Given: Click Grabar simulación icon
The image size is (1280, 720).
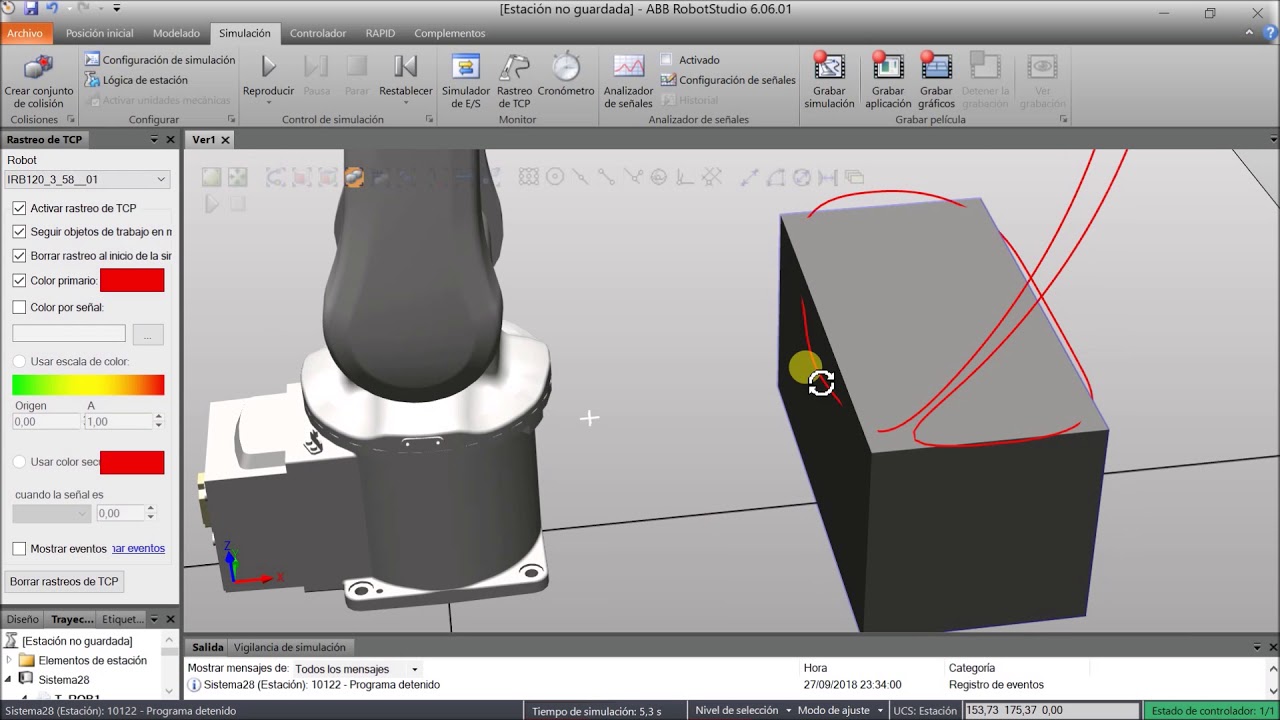Looking at the screenshot, I should point(829,67).
